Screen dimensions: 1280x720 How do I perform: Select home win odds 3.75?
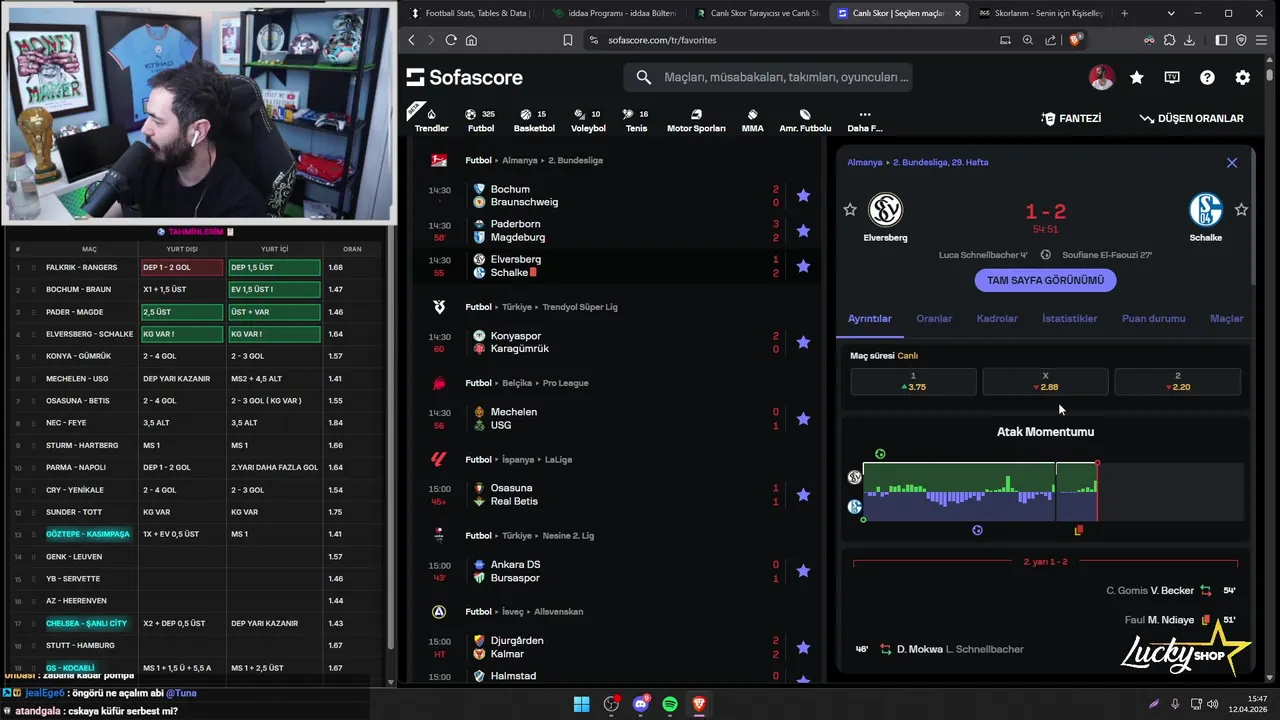913,381
